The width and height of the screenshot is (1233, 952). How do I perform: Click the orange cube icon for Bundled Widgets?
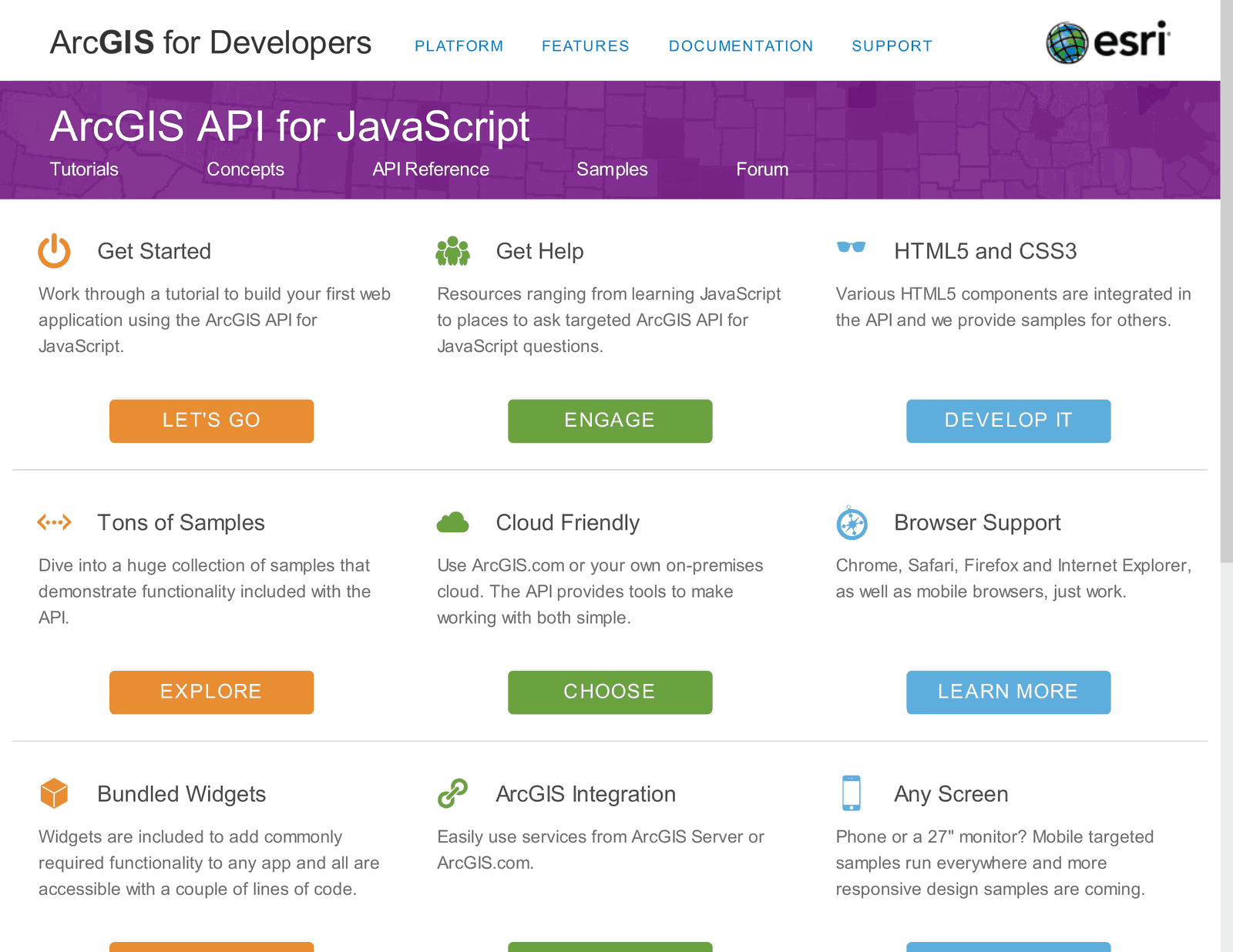54,793
